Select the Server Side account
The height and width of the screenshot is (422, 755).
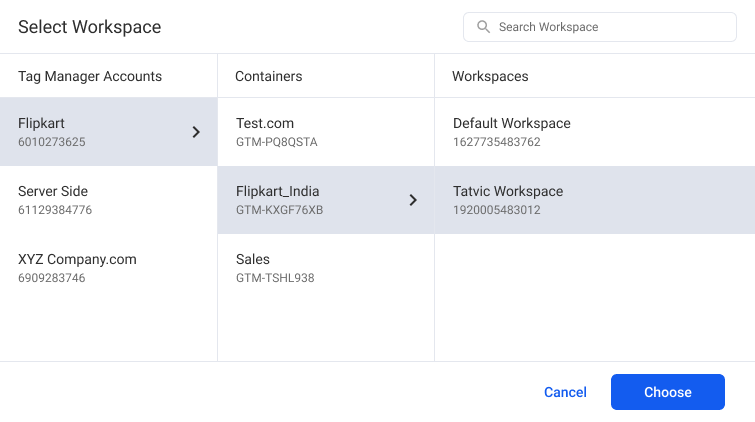point(108,200)
